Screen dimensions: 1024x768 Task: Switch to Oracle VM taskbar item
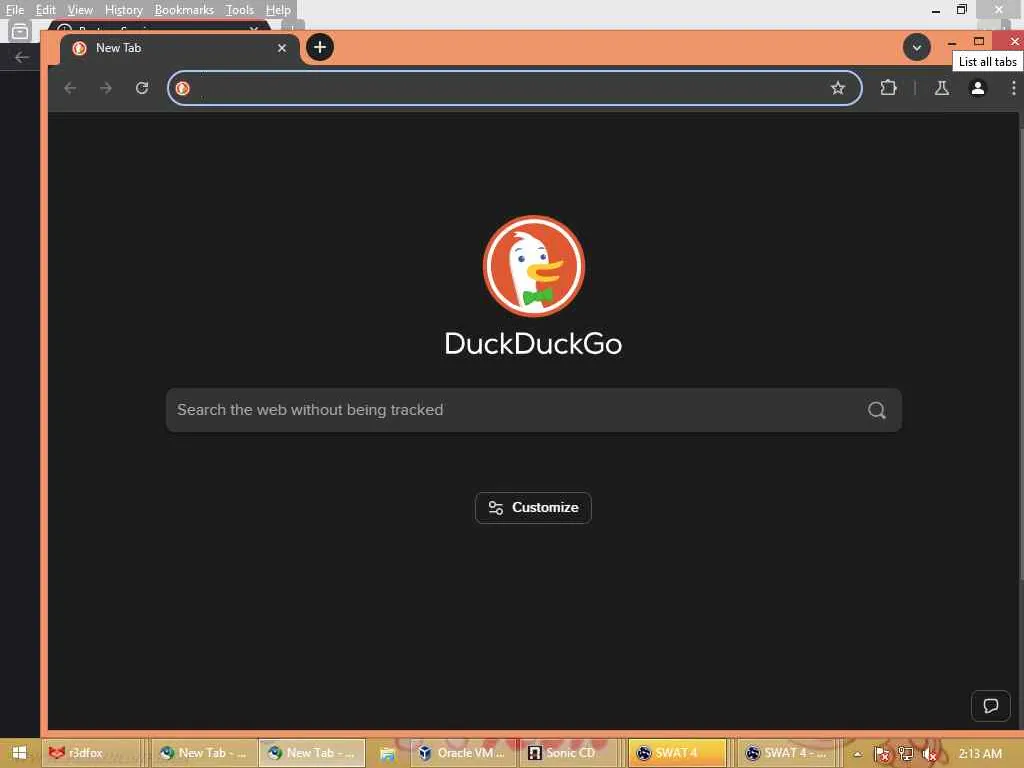click(x=462, y=753)
